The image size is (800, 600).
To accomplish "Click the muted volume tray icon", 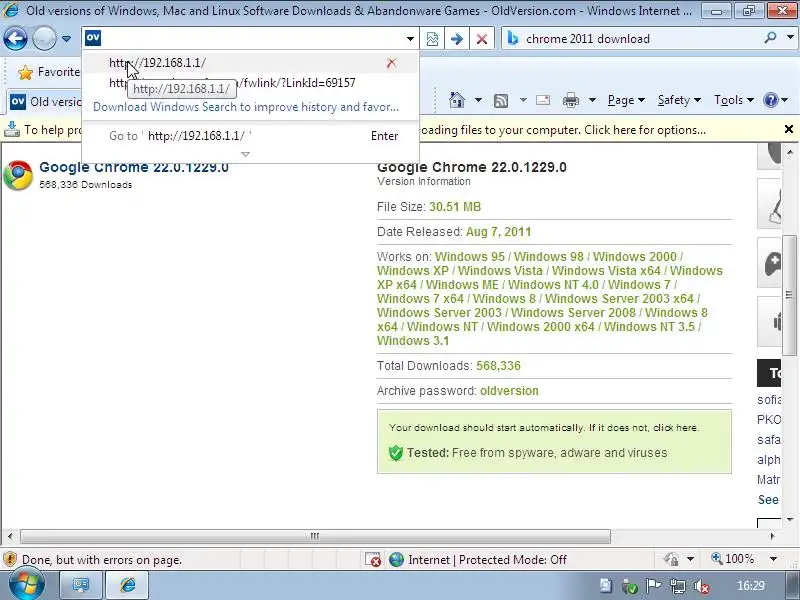I will [702, 587].
